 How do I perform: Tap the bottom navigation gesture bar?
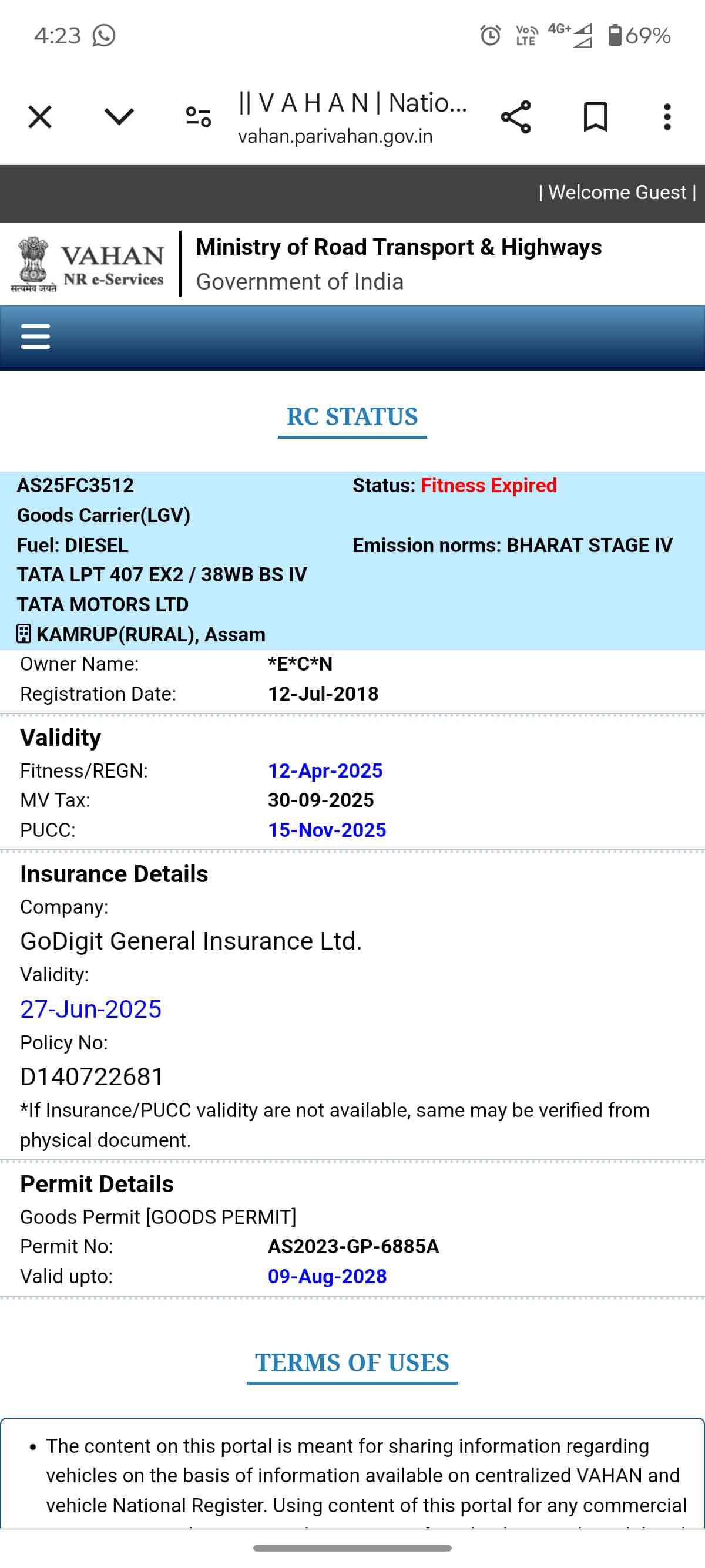click(x=352, y=1547)
